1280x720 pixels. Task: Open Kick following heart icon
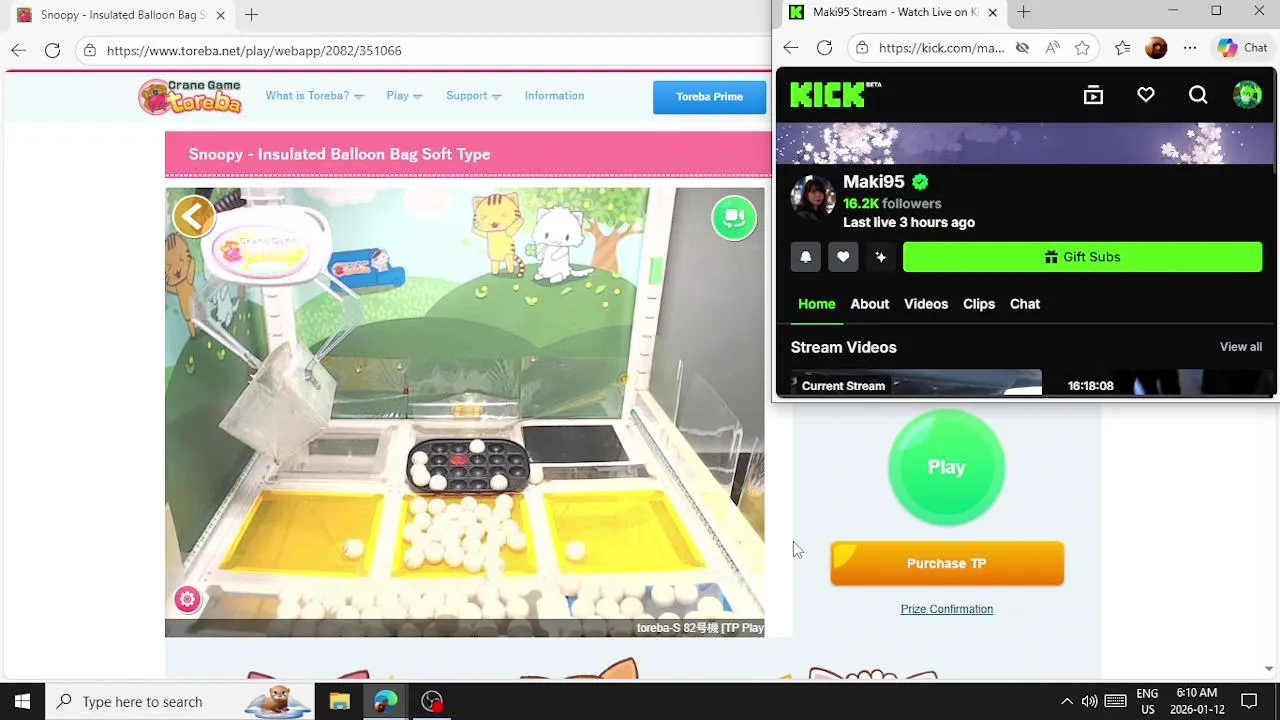tap(1146, 95)
